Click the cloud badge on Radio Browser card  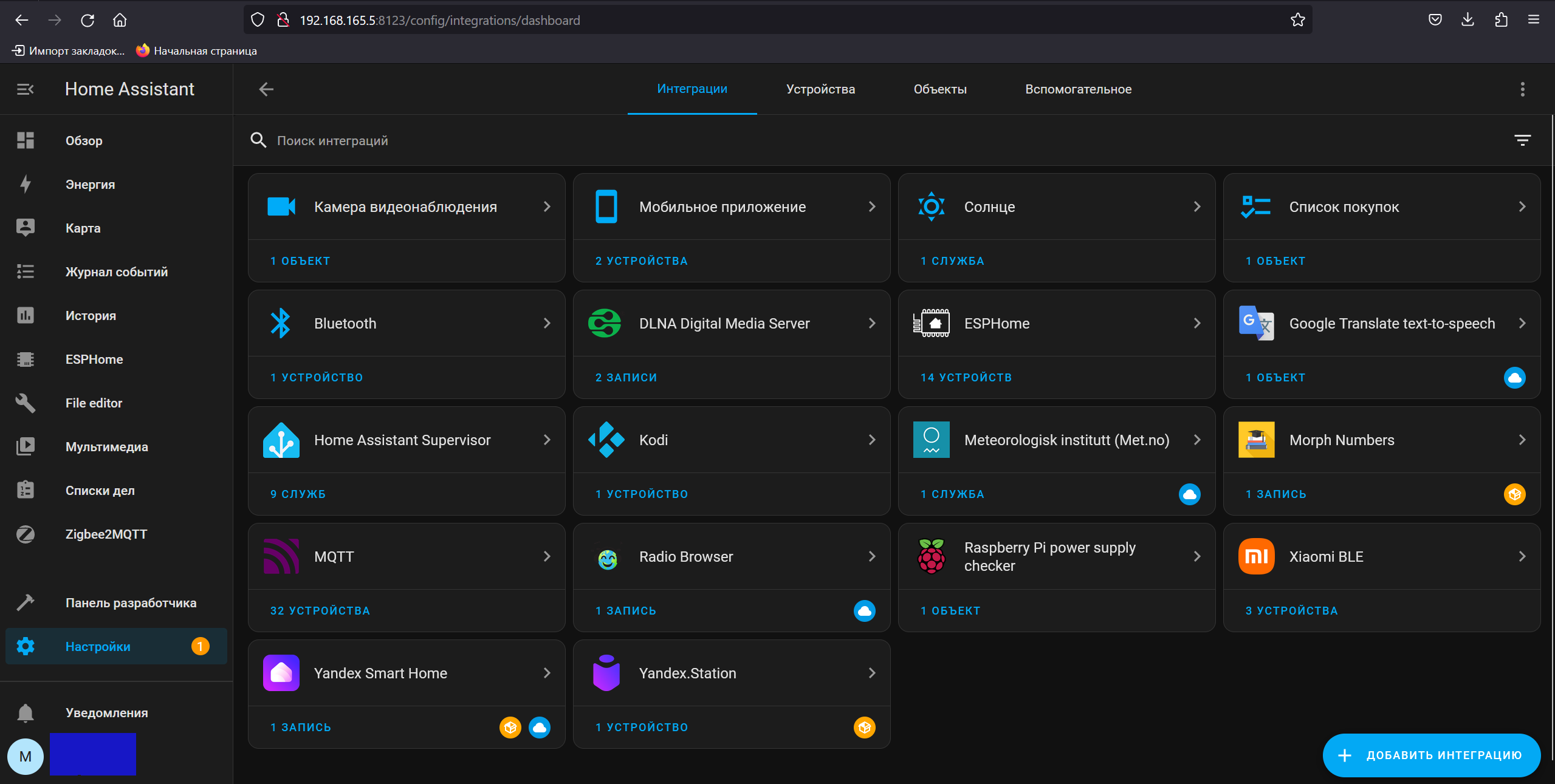click(x=864, y=610)
